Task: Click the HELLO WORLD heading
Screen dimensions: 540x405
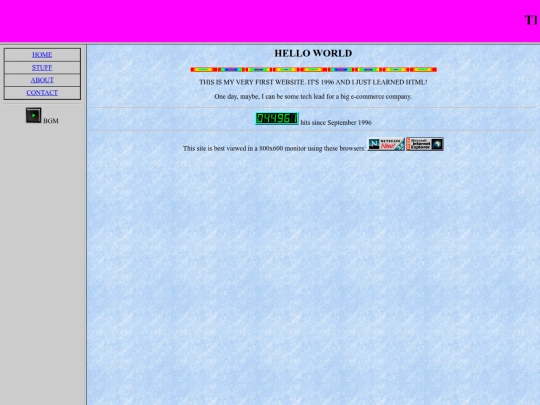Action: pyautogui.click(x=313, y=53)
